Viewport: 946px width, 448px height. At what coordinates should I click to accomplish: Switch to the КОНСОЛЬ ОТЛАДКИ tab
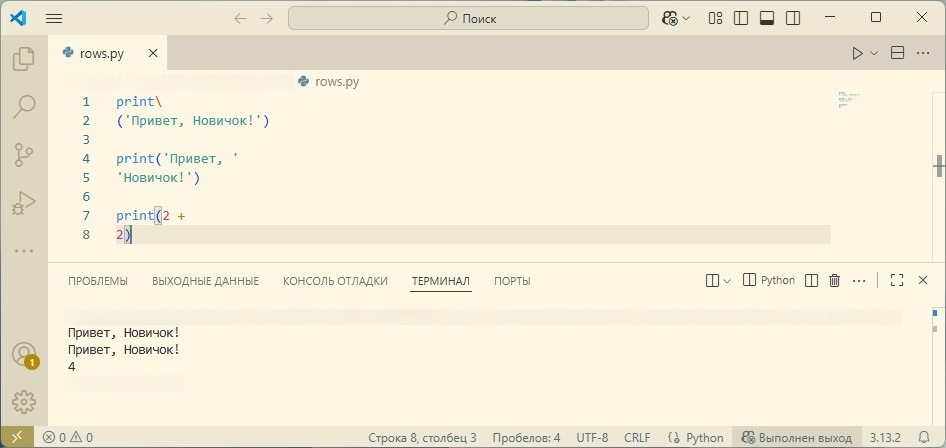click(x=335, y=281)
